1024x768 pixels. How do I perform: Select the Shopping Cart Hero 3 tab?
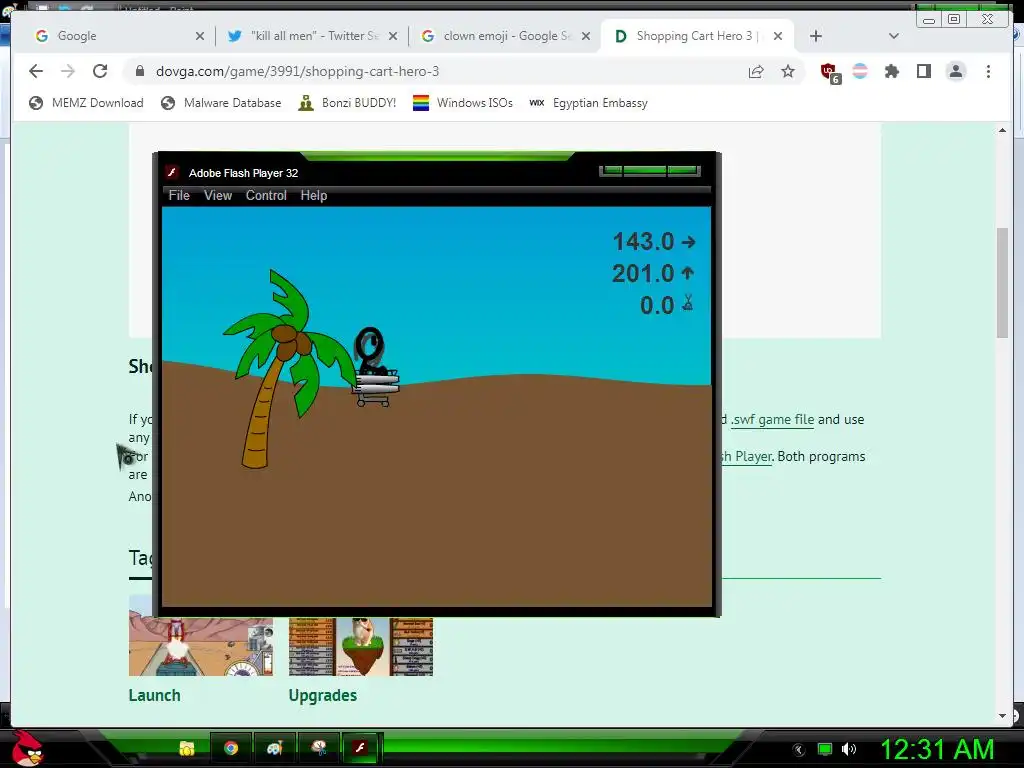[x=697, y=36]
